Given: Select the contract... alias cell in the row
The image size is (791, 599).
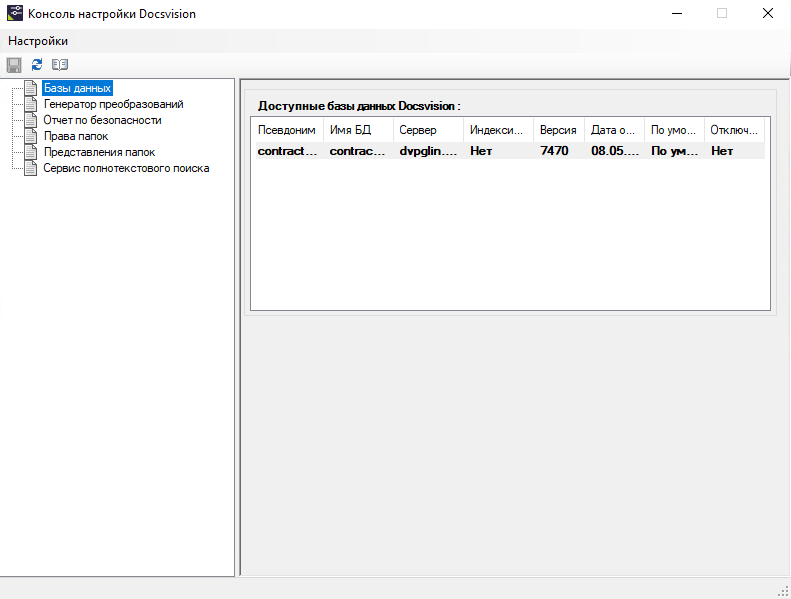Looking at the screenshot, I should [x=288, y=151].
